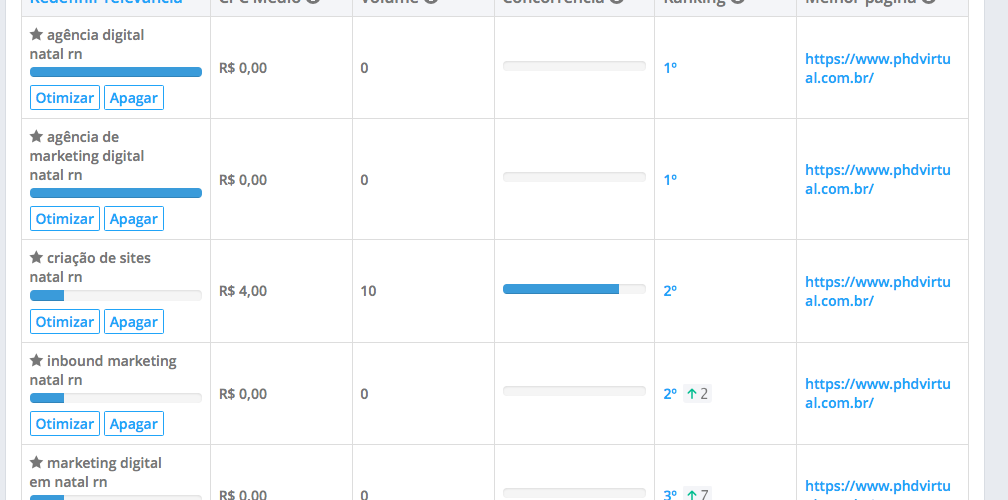Click star icon beside marketing digital em natal
This screenshot has width=1008, height=500.
pos(36,462)
